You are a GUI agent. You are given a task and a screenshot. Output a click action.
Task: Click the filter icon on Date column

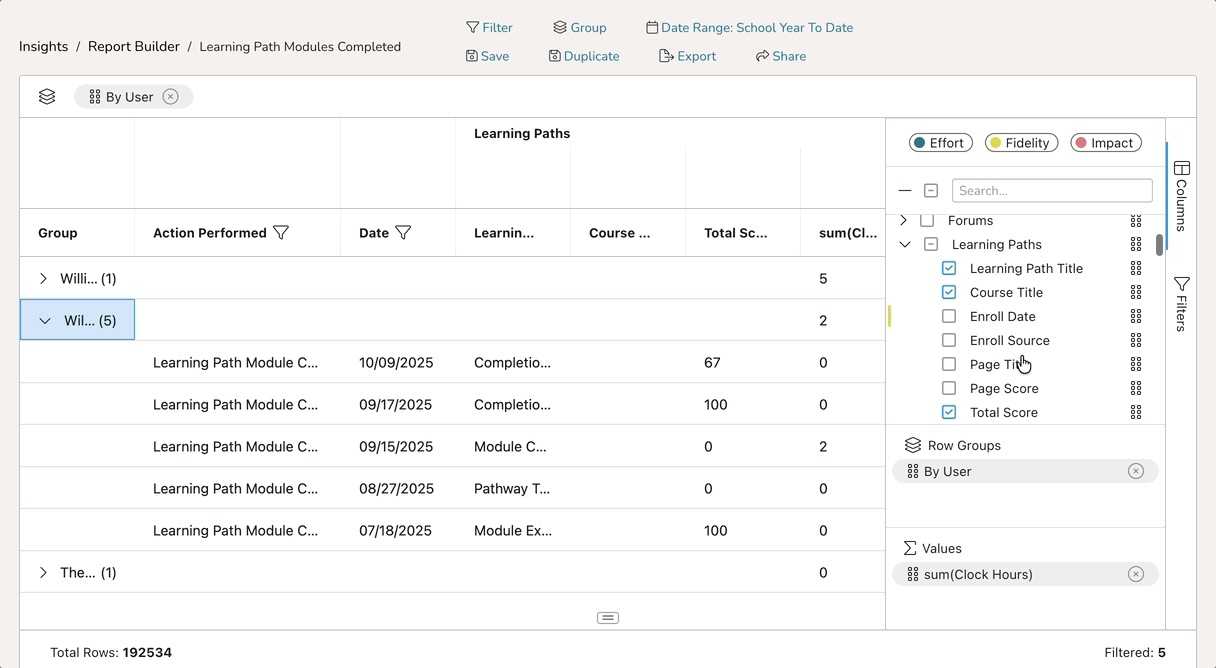(403, 233)
